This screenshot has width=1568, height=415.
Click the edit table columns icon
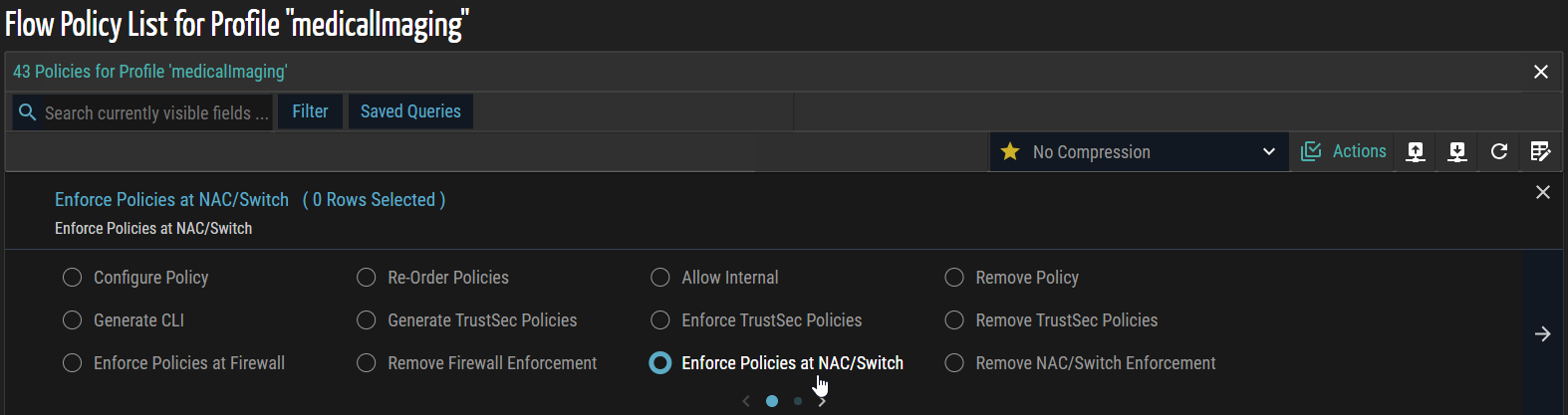click(1540, 151)
